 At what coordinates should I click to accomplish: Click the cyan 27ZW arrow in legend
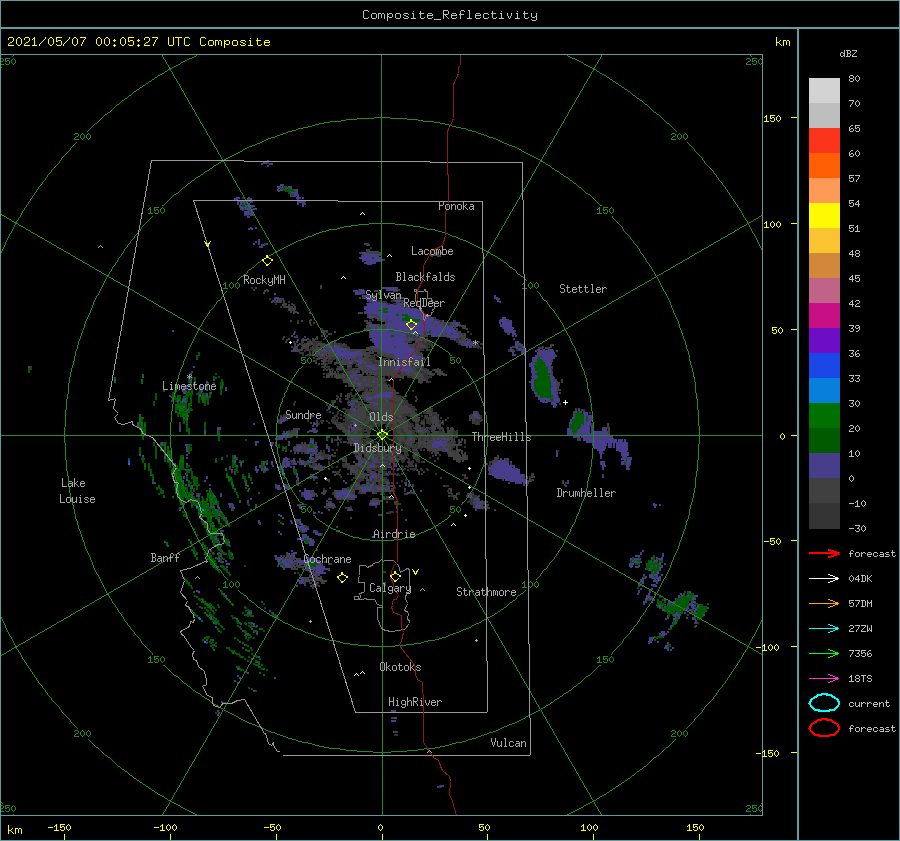pyautogui.click(x=824, y=629)
